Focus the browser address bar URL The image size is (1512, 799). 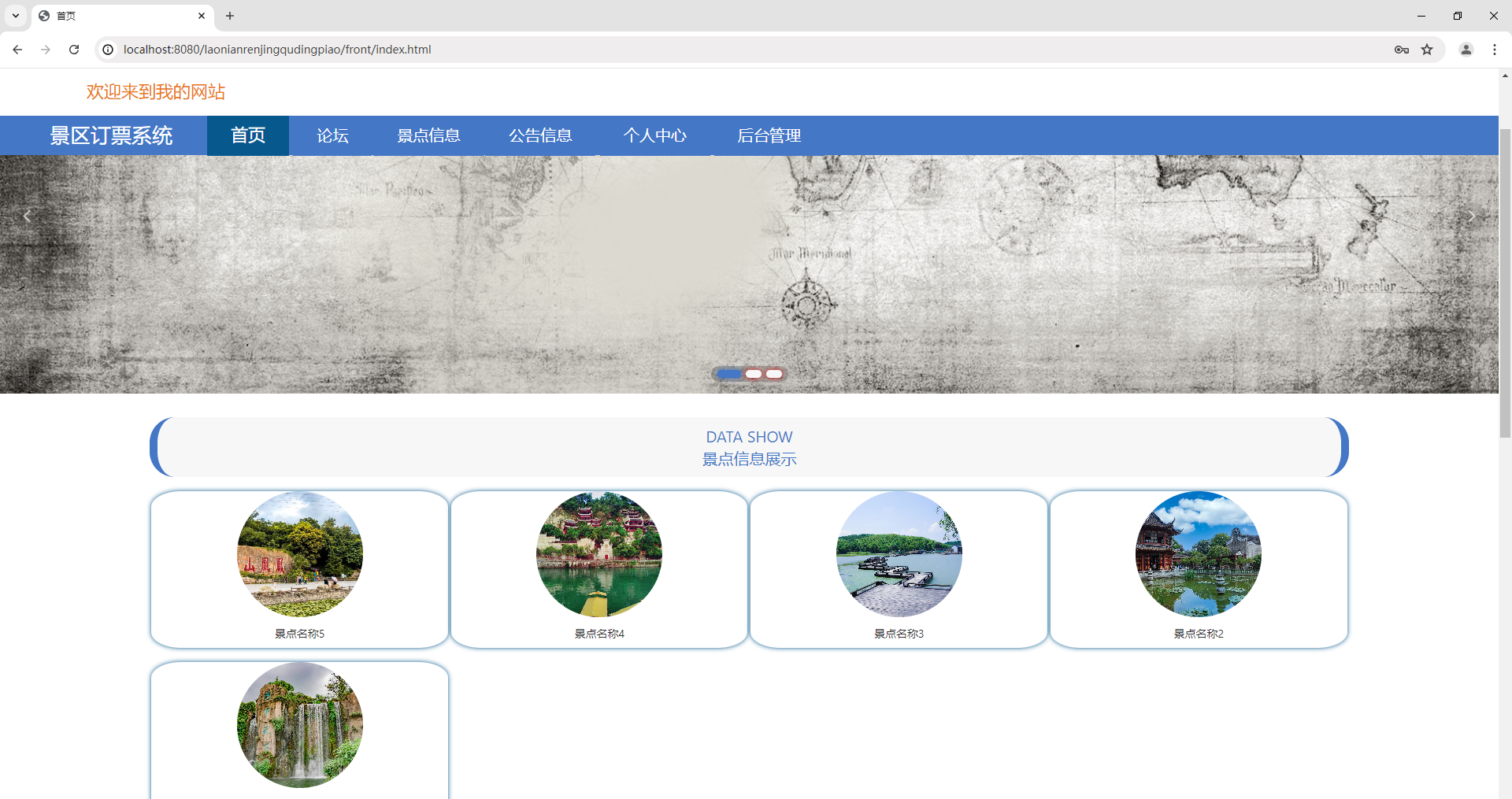click(x=277, y=50)
